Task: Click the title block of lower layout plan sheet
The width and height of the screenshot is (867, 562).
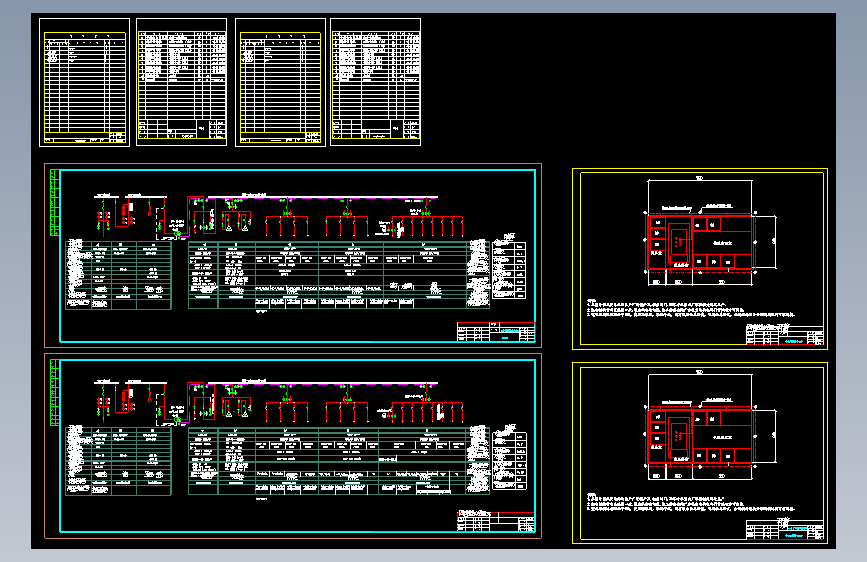Action: 785,529
